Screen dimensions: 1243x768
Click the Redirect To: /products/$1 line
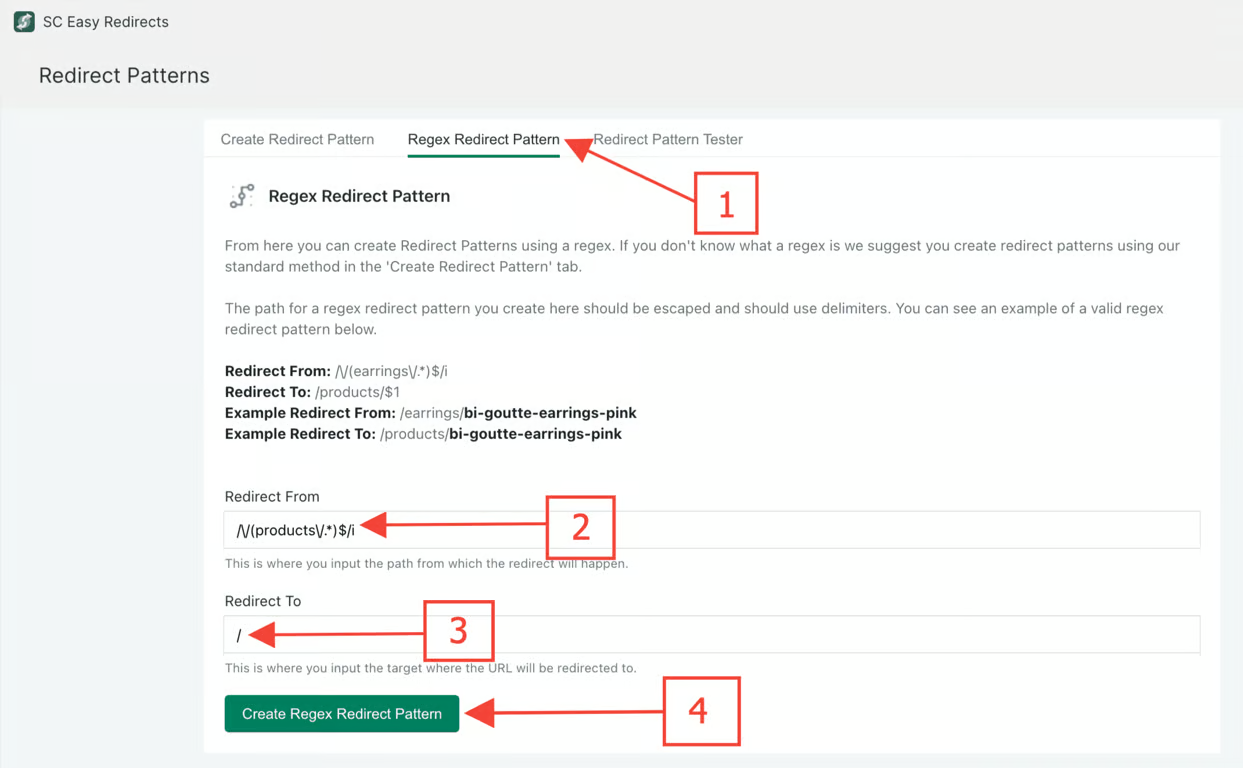(x=312, y=392)
